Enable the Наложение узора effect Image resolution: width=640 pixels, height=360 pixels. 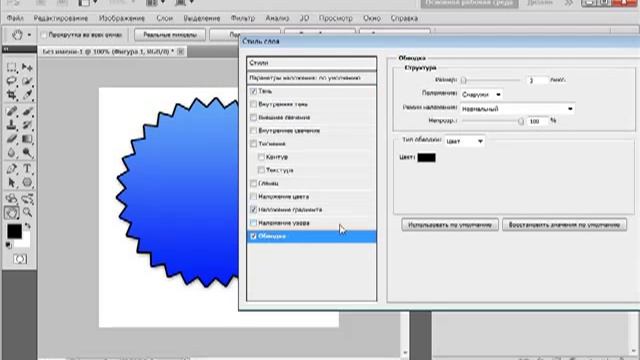pos(253,223)
